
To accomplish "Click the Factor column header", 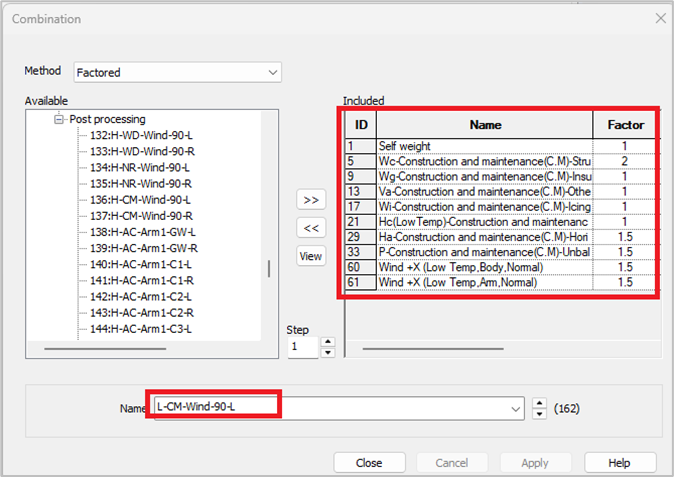I will click(x=625, y=125).
